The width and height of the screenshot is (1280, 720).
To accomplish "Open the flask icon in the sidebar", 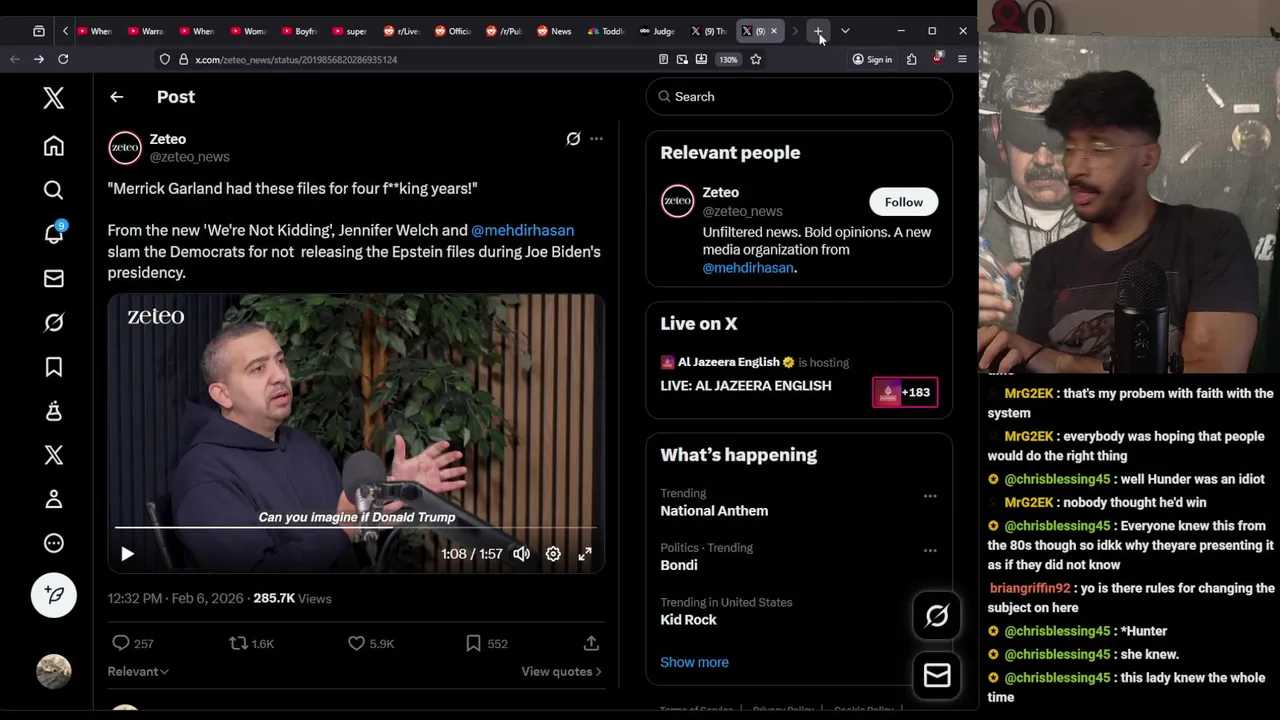I will 54,411.
